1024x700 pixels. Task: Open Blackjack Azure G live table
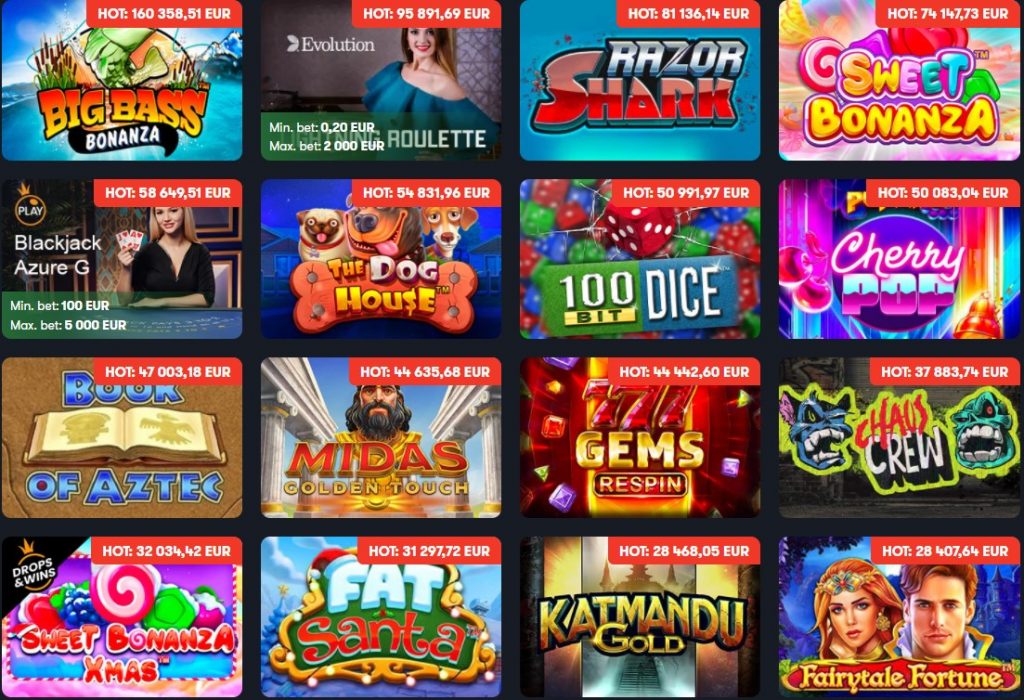click(x=122, y=259)
